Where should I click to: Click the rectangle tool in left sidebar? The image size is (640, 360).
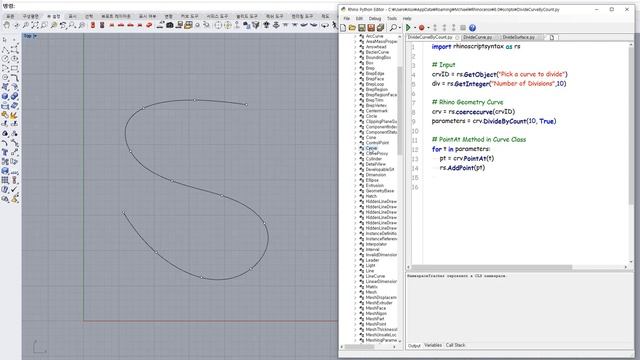pyautogui.click(x=15, y=68)
